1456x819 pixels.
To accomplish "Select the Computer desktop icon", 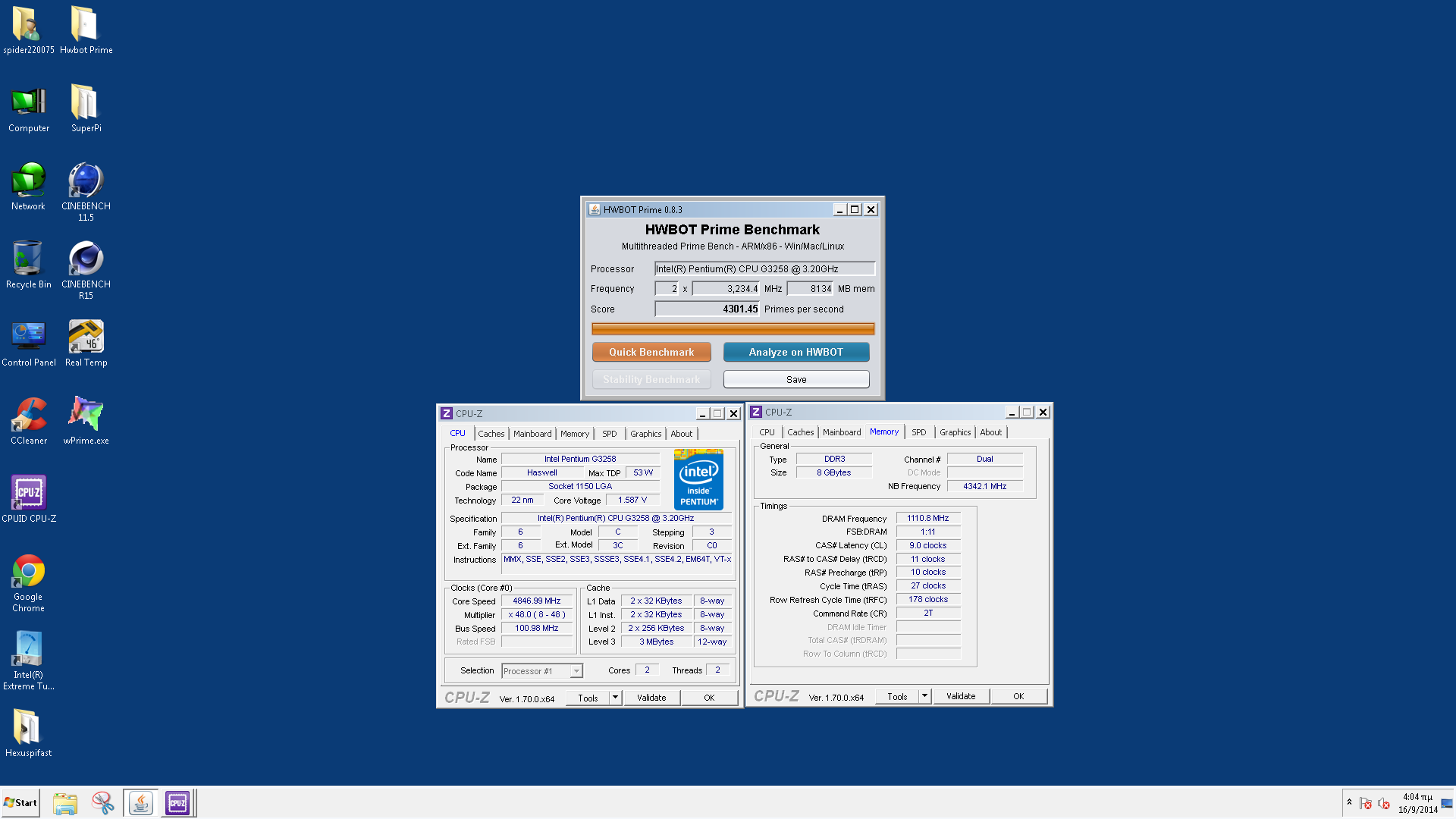I will click(x=28, y=108).
